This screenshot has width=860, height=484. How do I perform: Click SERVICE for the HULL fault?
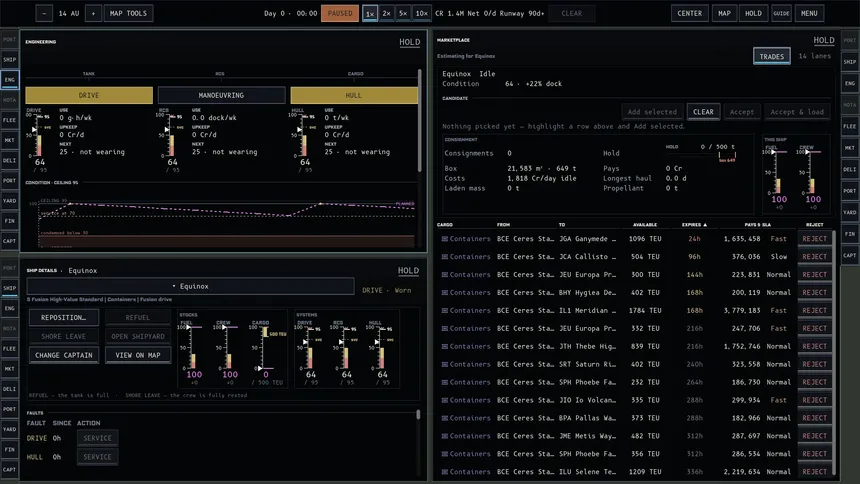98,457
